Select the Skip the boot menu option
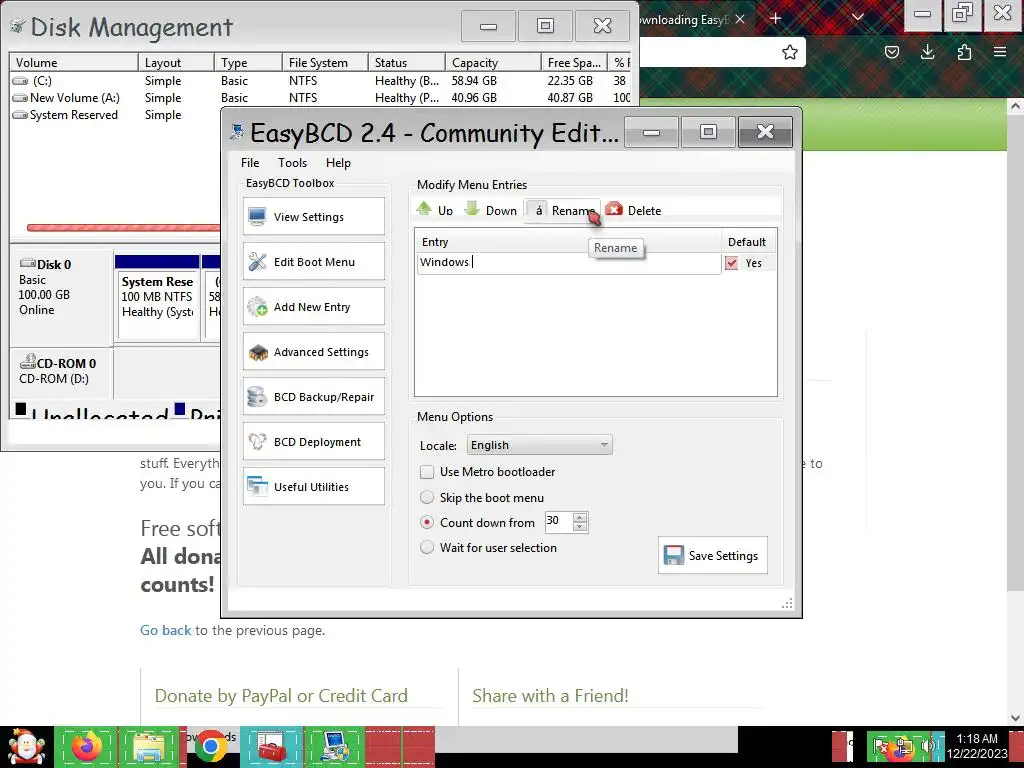Screen dimensions: 1024x768 (x=427, y=497)
